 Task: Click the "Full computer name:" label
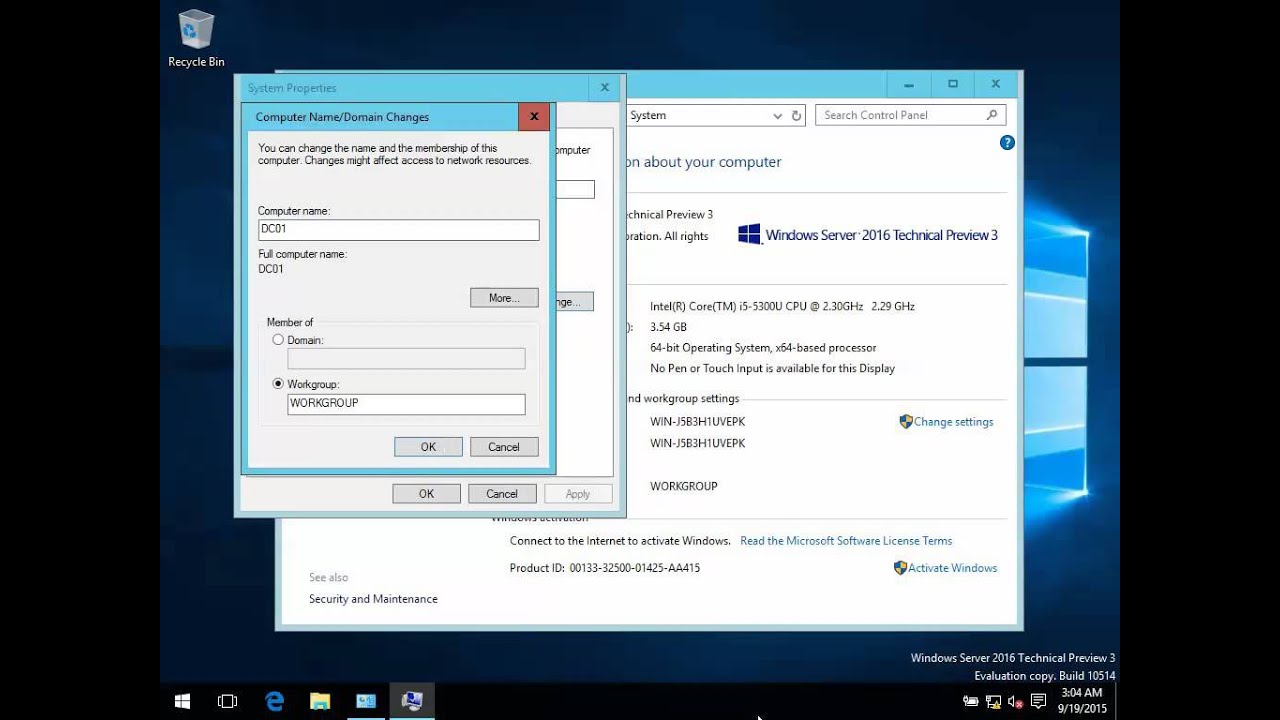(302, 255)
